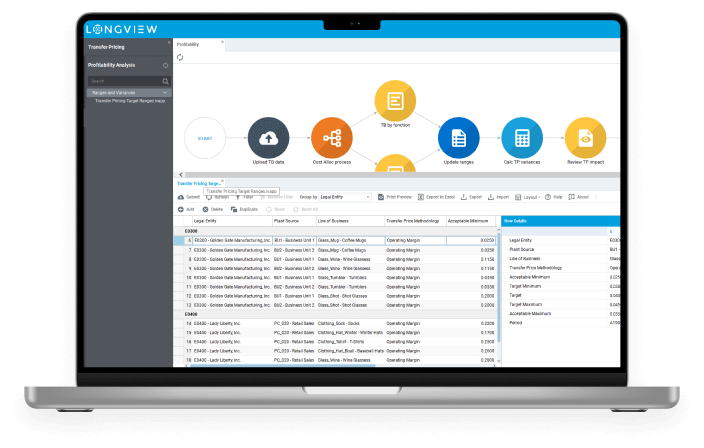Open the toolbar overflow dots menu

[596, 197]
